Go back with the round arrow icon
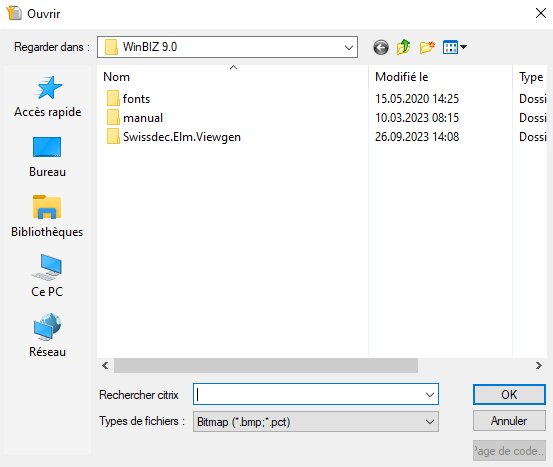 point(381,47)
